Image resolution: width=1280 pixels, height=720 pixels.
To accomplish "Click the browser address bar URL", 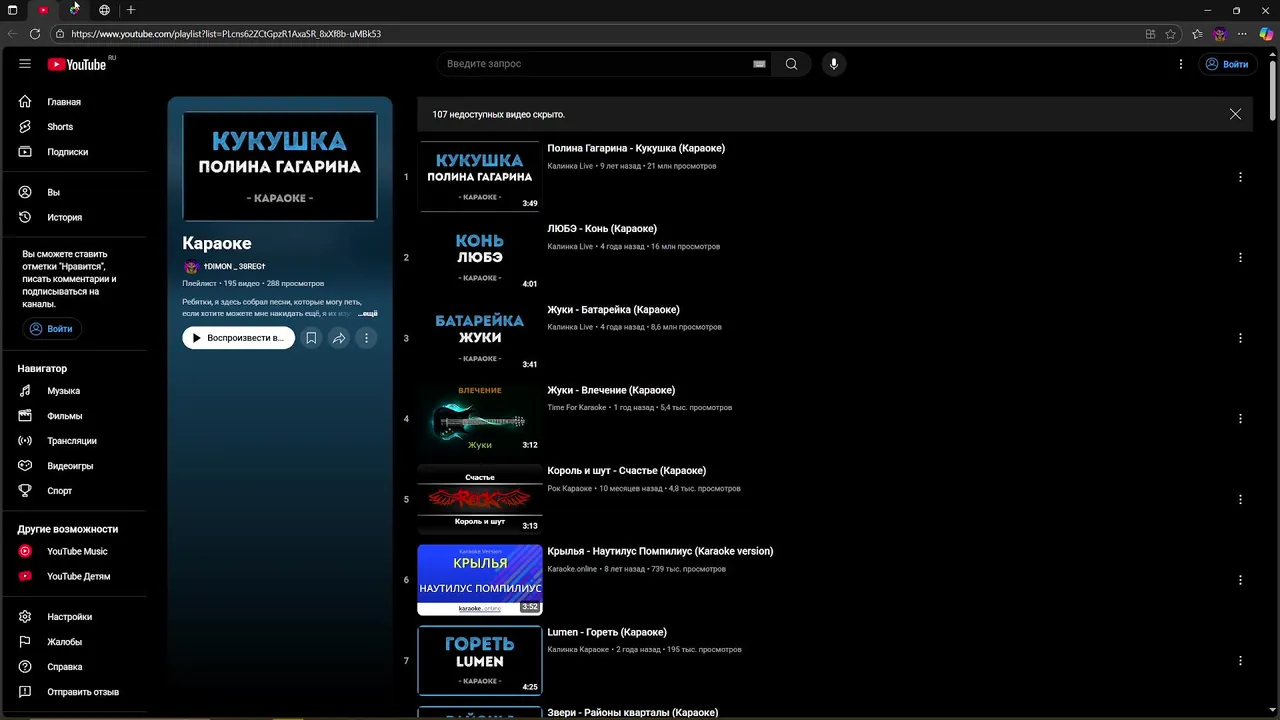I will [226, 34].
